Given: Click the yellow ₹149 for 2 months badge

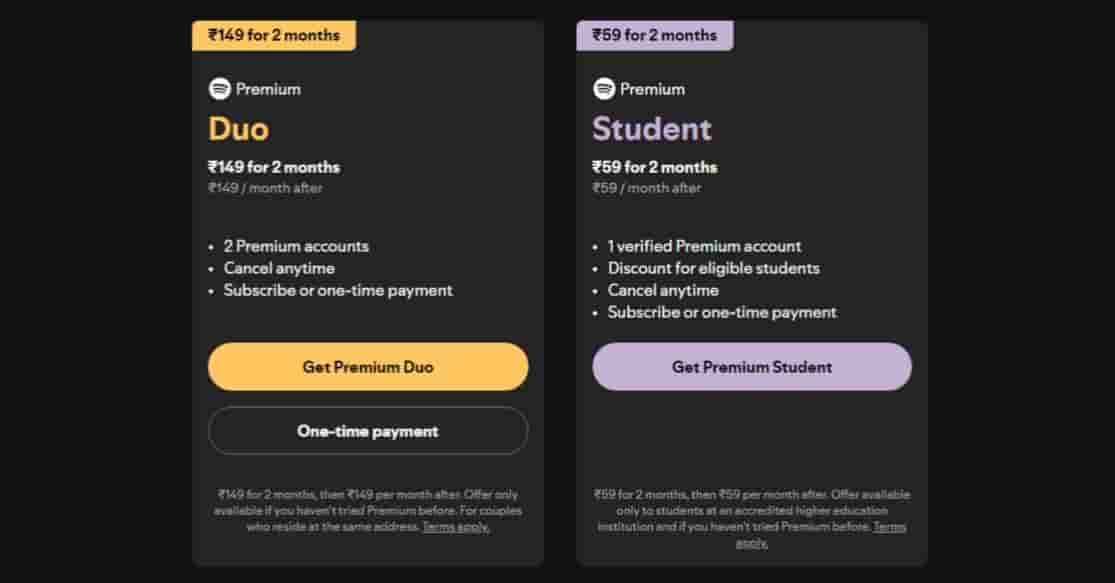Looking at the screenshot, I should coord(273,35).
